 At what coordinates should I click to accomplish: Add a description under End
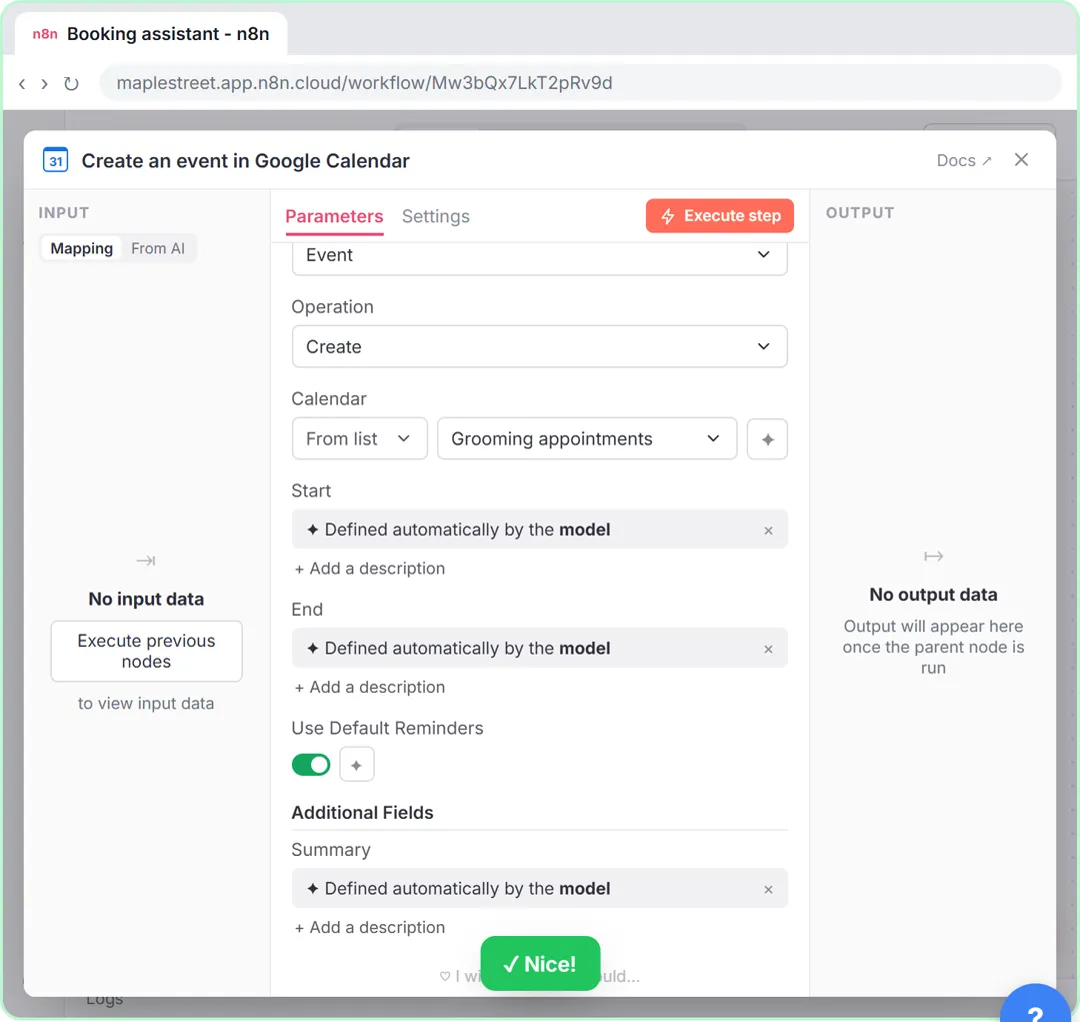pyautogui.click(x=370, y=687)
